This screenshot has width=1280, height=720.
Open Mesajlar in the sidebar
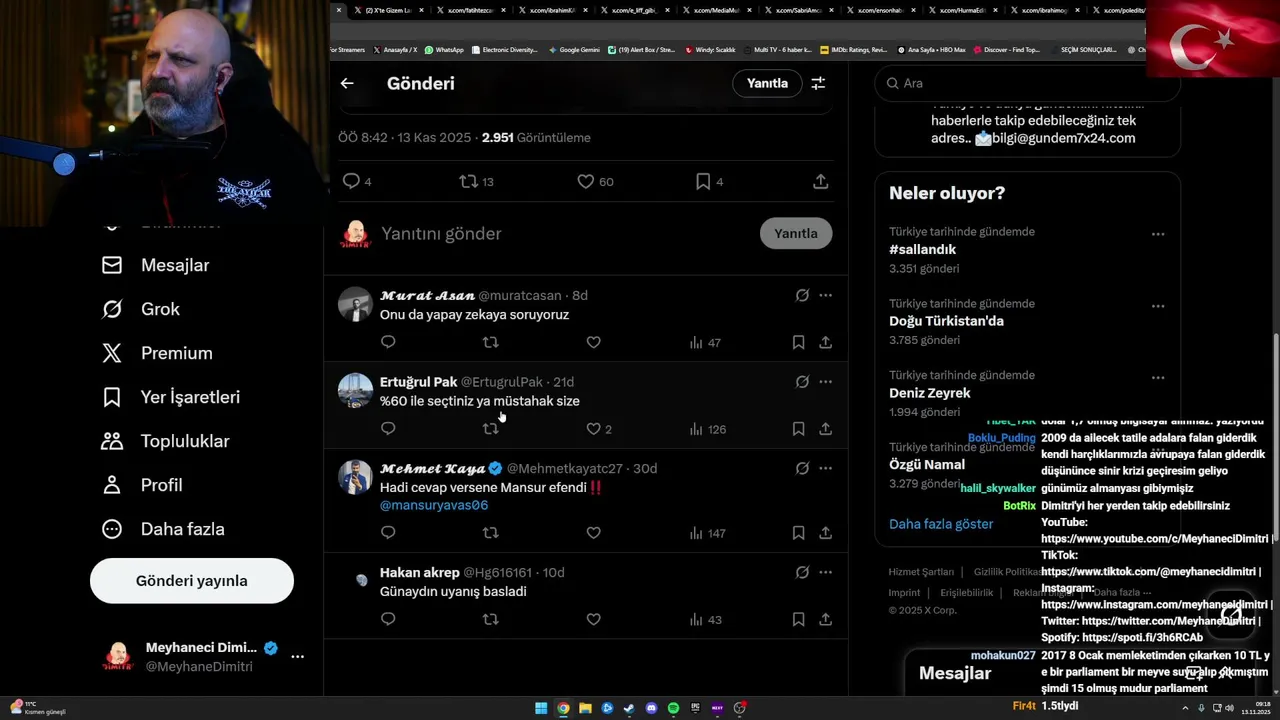pyautogui.click(x=155, y=265)
